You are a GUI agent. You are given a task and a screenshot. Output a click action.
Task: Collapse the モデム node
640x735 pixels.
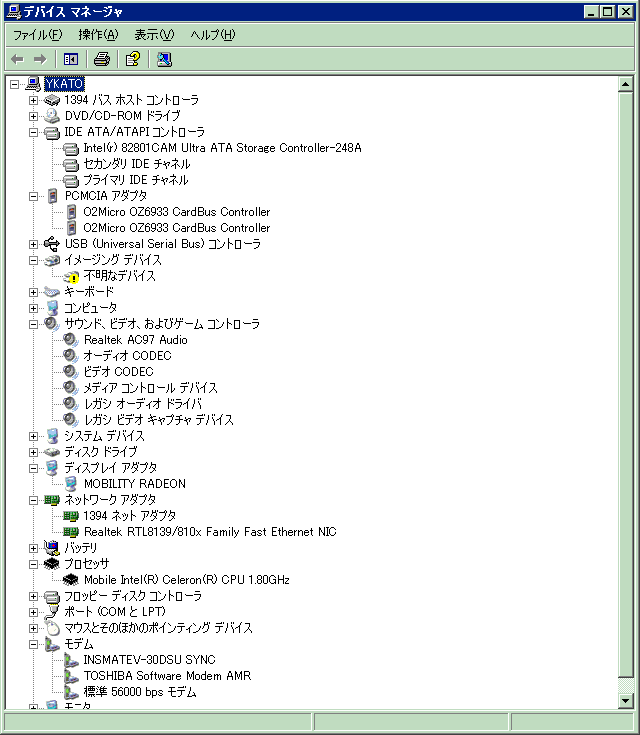point(33,645)
